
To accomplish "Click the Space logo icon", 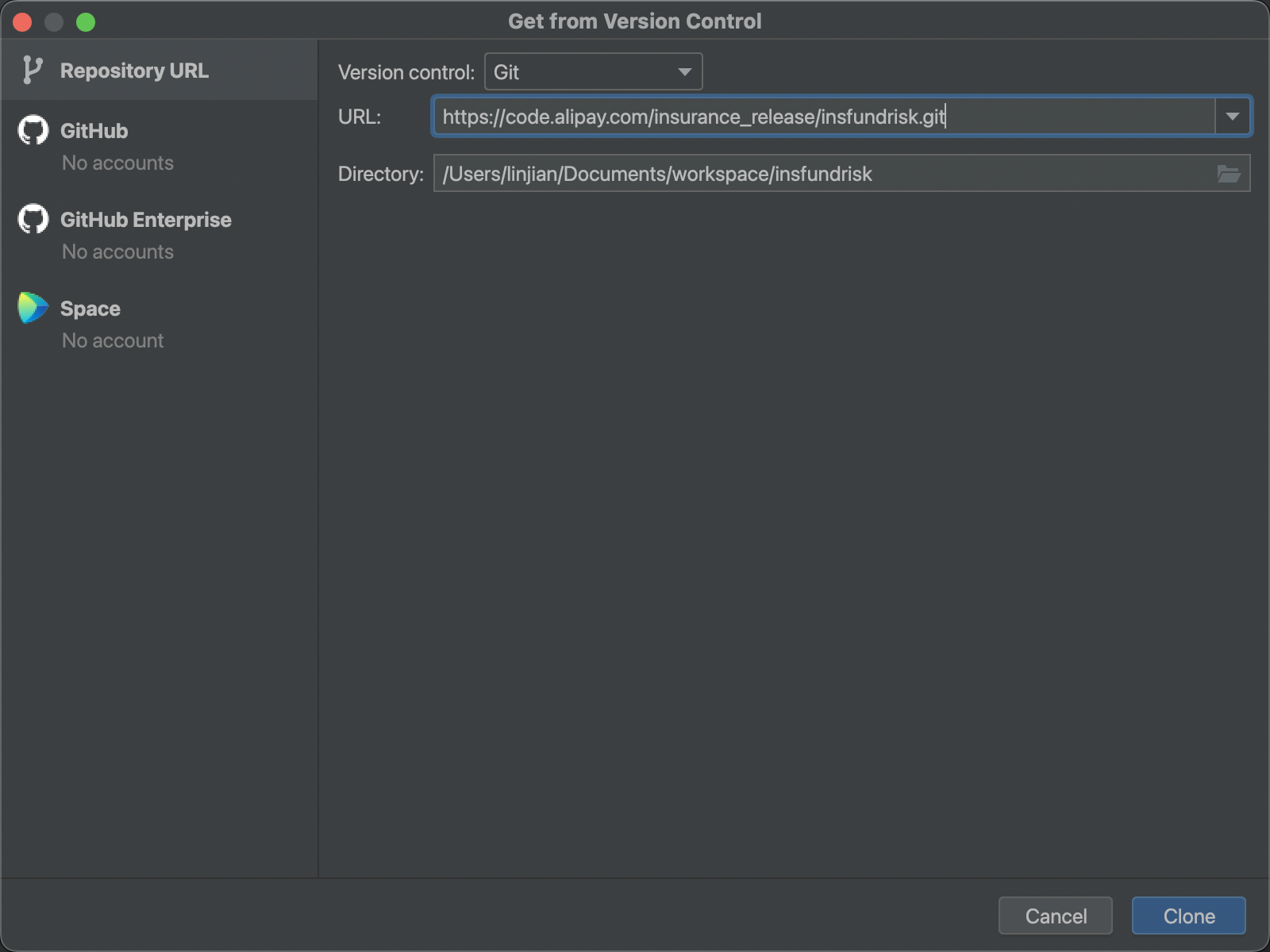I will 33,308.
